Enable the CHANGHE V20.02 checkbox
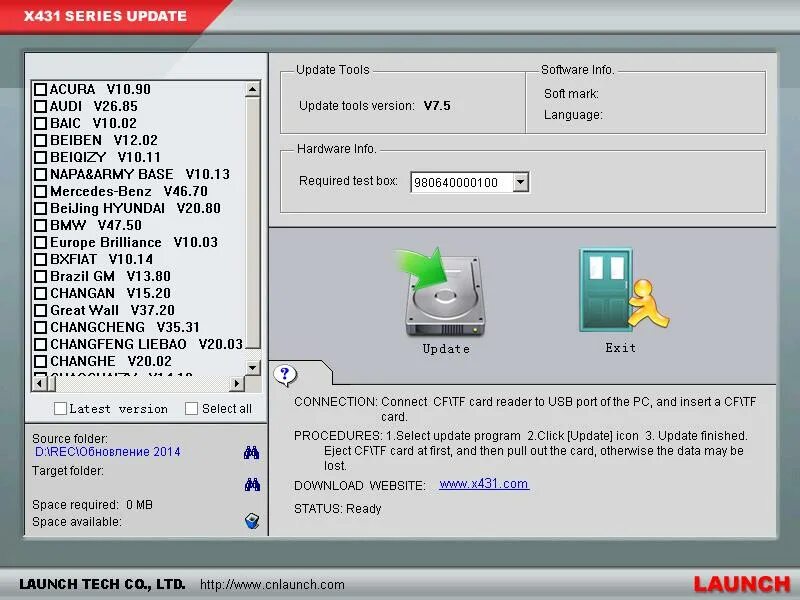This screenshot has height=600, width=800. 40,361
